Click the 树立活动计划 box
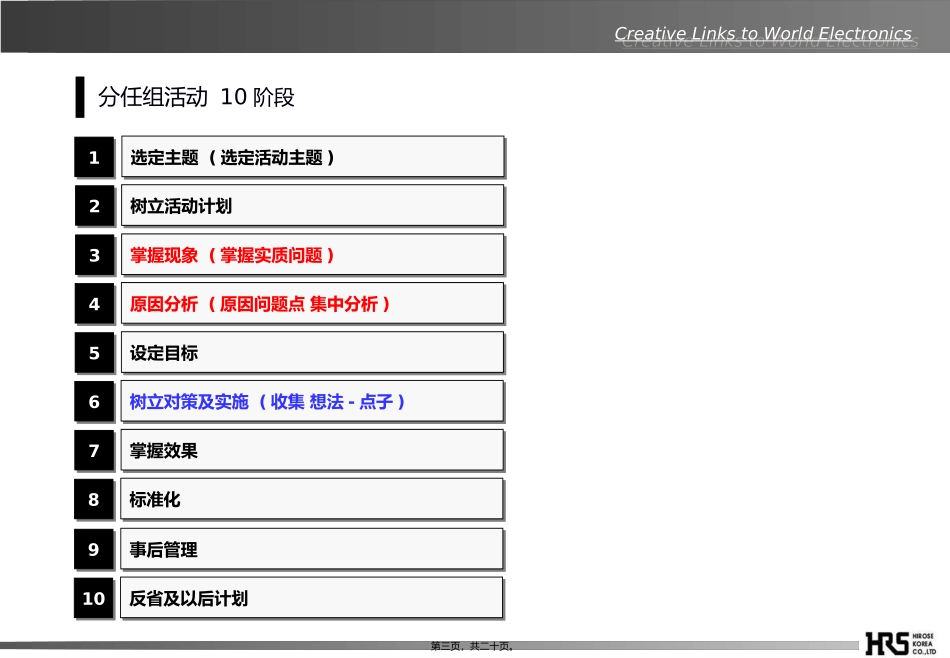This screenshot has width=950, height=658. [x=313, y=206]
